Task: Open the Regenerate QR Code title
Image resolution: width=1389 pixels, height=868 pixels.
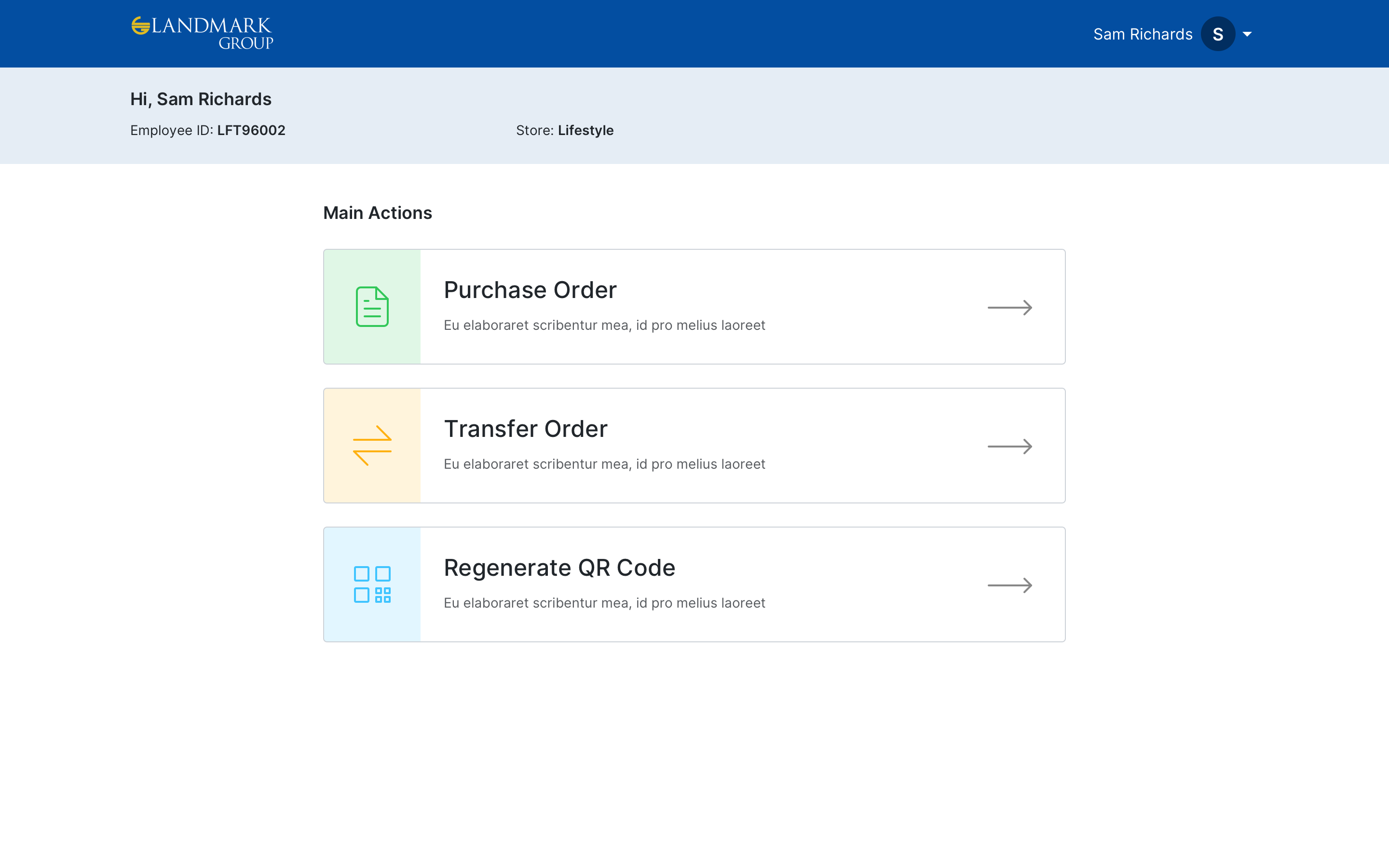Action: [x=559, y=568]
